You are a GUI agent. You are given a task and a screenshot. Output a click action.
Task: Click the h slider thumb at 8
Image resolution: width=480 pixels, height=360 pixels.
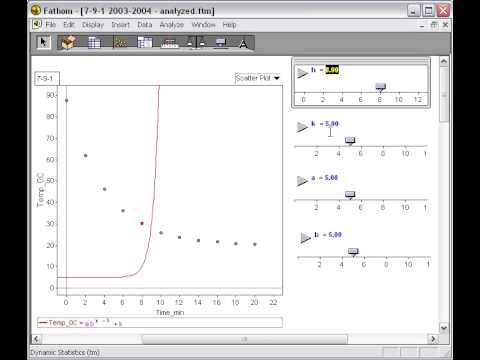[380, 87]
